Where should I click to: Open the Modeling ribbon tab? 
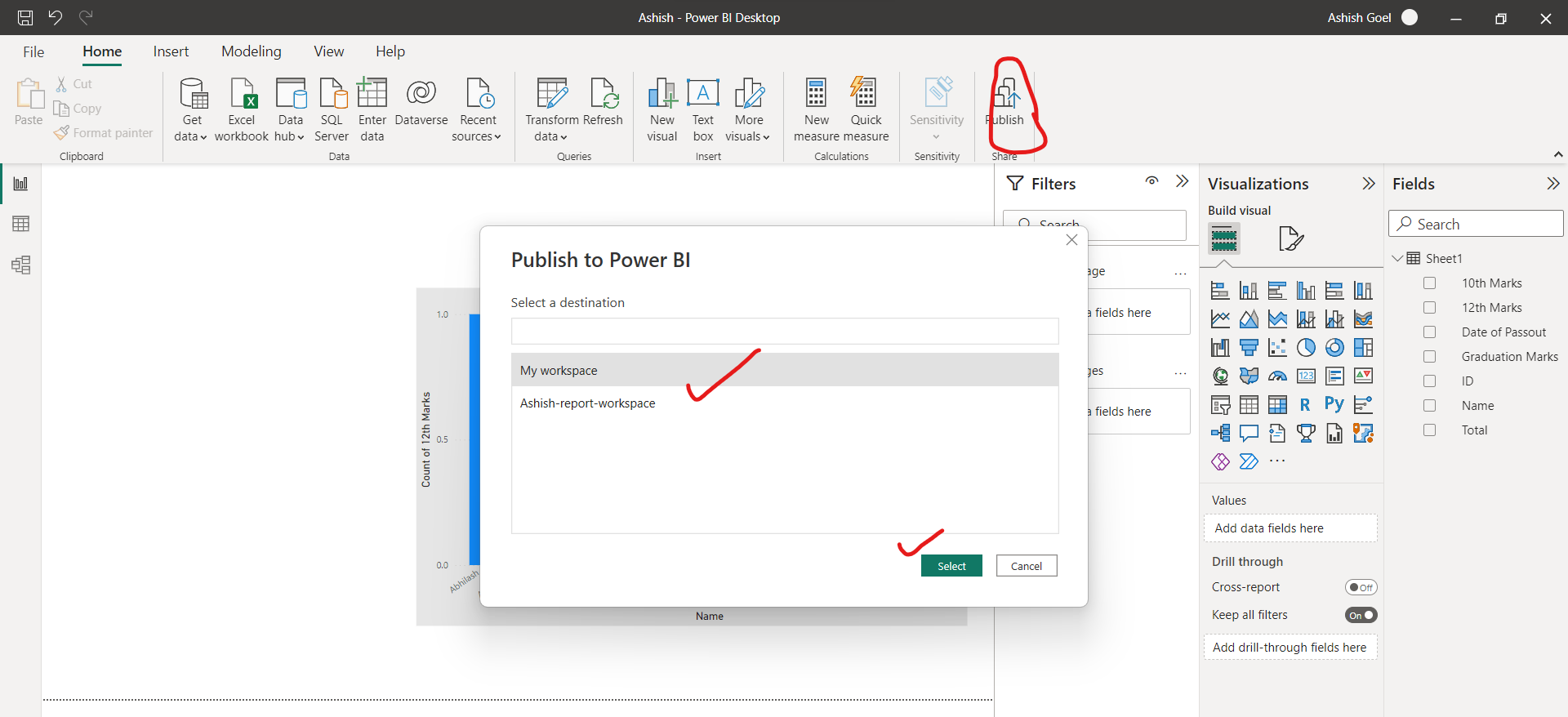pos(251,51)
